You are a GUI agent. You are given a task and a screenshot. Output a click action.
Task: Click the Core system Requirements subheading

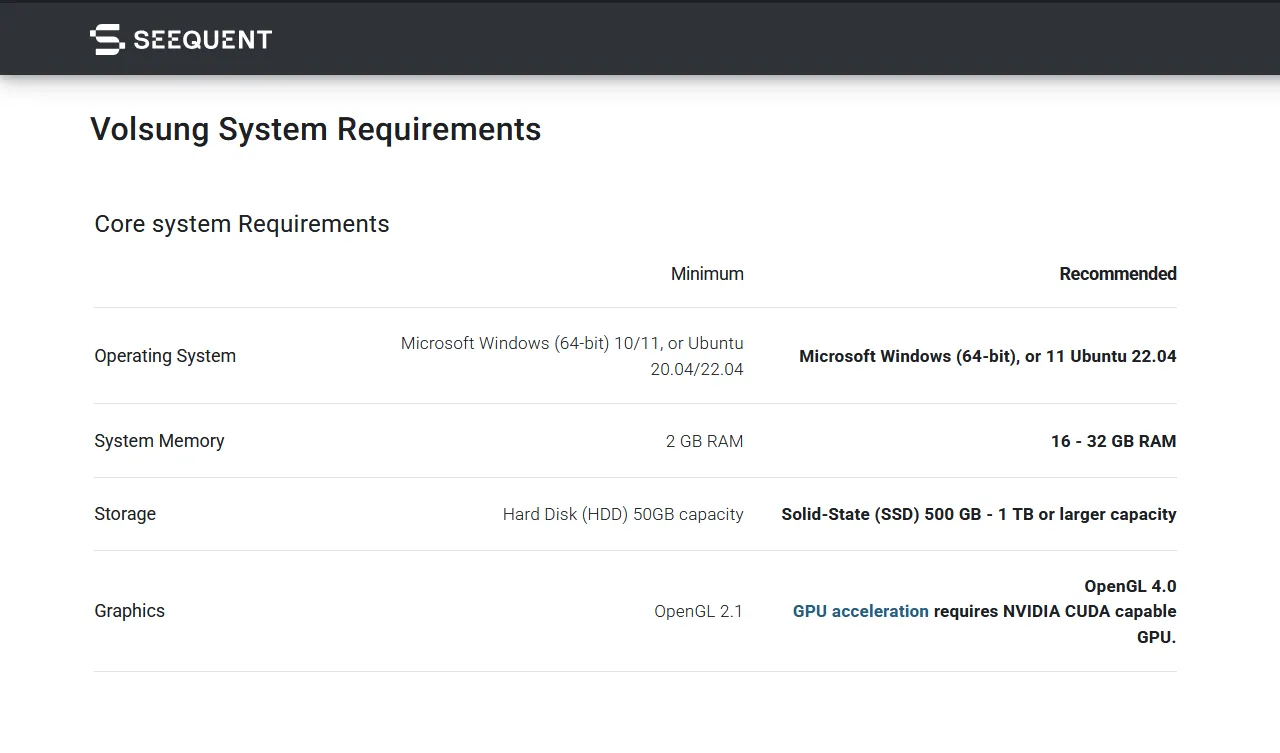click(x=242, y=224)
